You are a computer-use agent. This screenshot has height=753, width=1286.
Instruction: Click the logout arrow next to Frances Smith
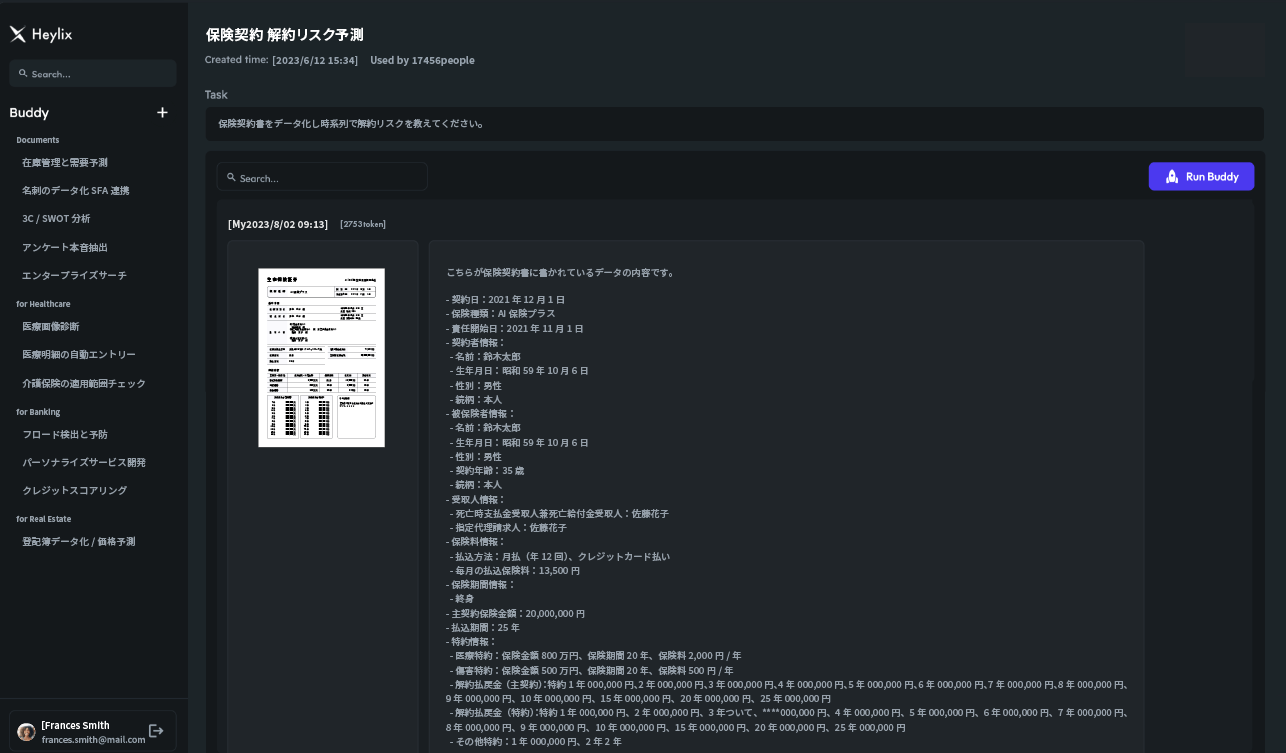(157, 731)
